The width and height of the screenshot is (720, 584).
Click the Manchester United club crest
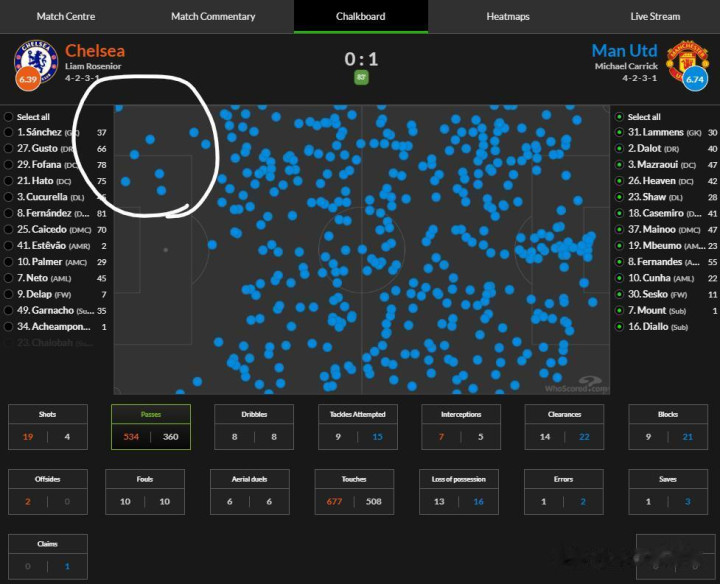(x=687, y=61)
